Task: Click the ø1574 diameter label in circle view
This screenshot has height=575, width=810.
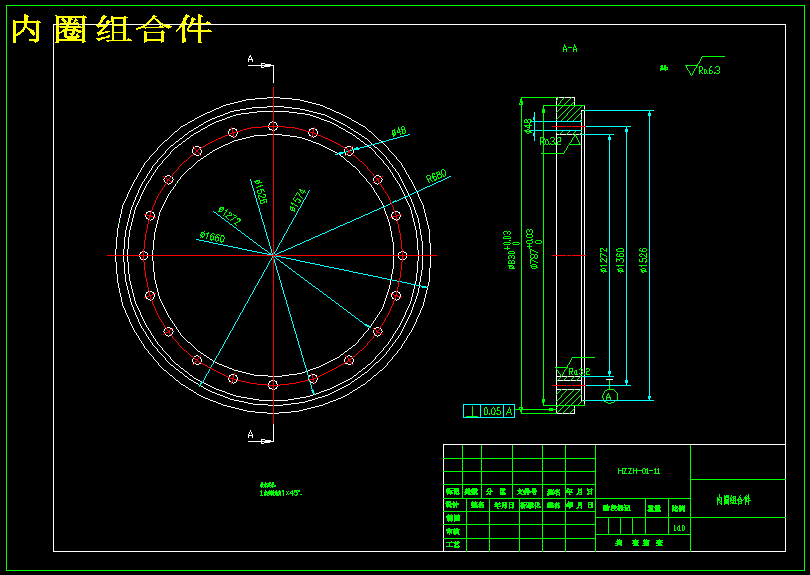Action: (298, 200)
